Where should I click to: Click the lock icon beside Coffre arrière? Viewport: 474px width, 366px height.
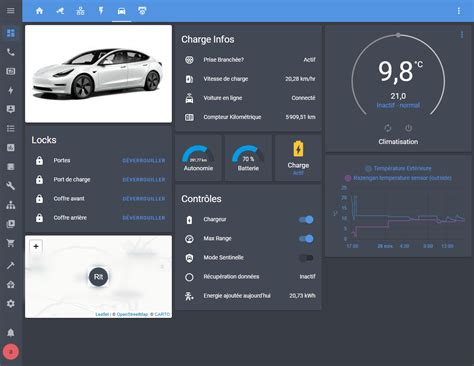tap(39, 218)
